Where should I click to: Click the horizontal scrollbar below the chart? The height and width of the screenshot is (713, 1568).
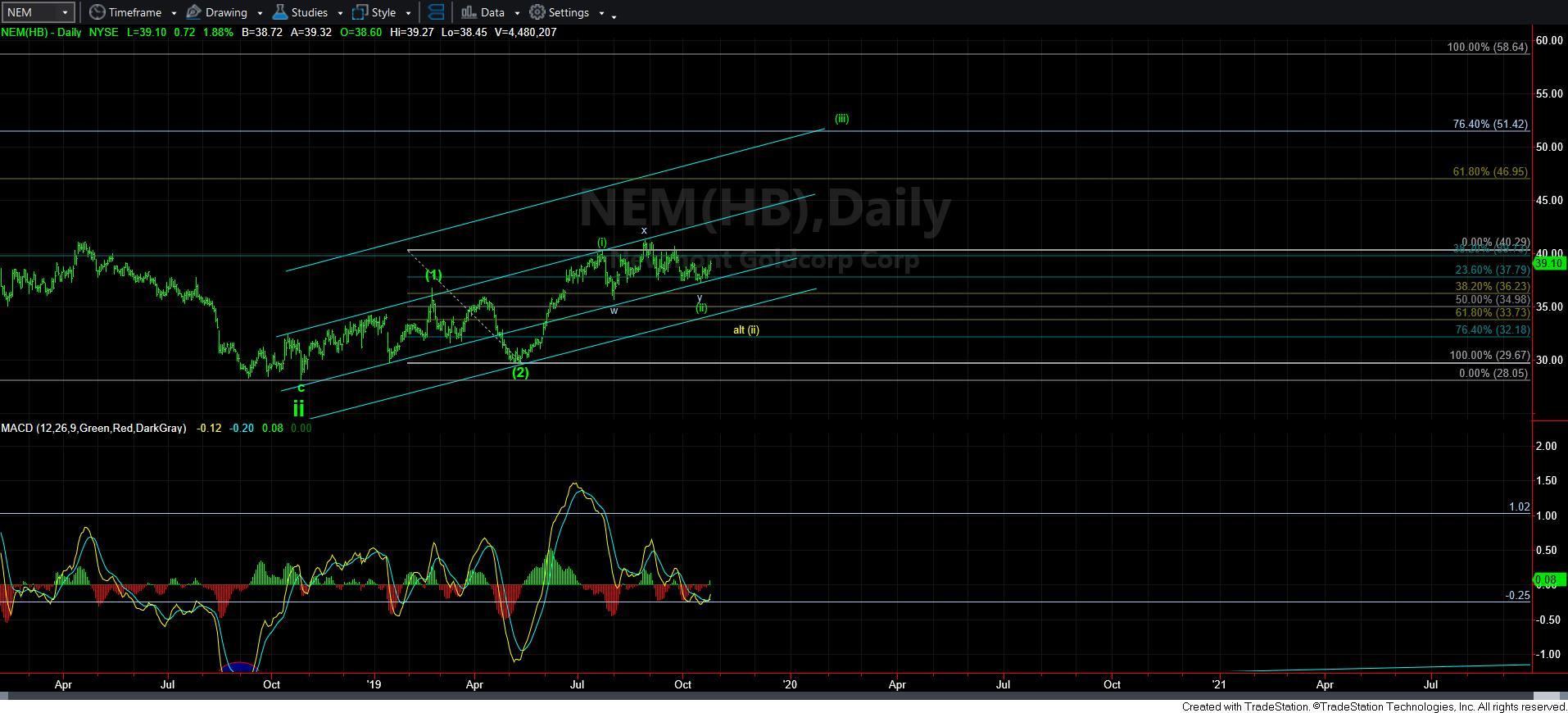click(784, 696)
